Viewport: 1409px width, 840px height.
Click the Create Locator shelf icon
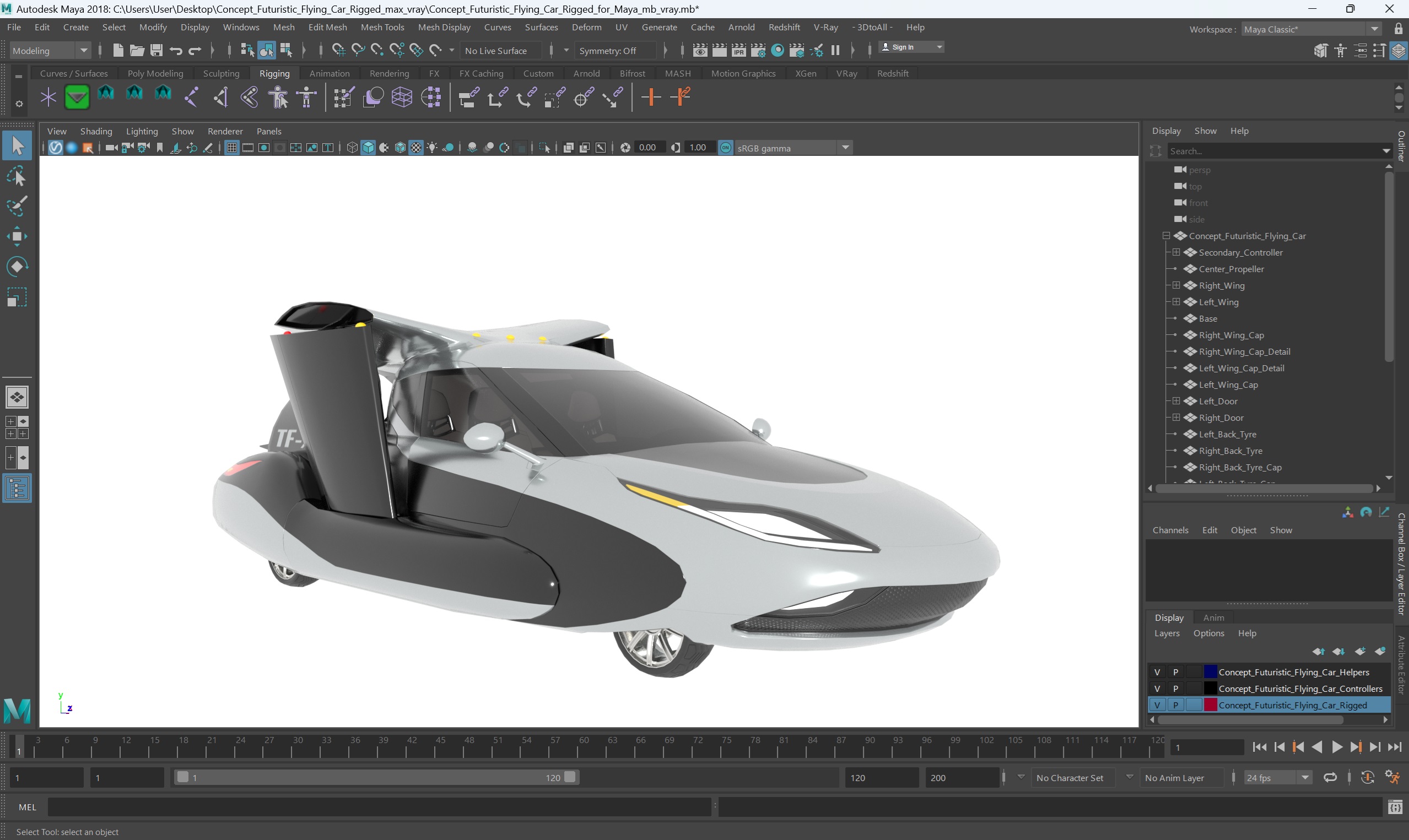pyautogui.click(x=48, y=97)
